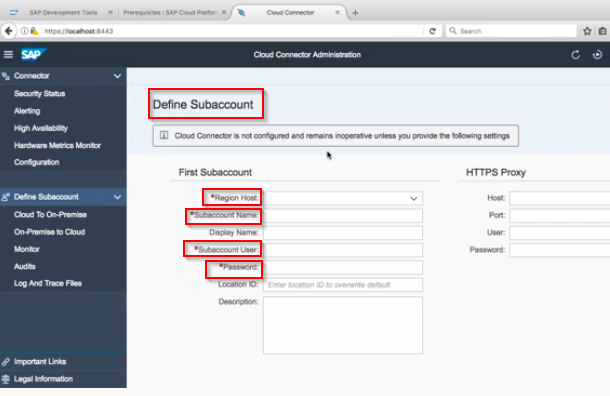Open the hamburger navigation menu

(x=8, y=54)
